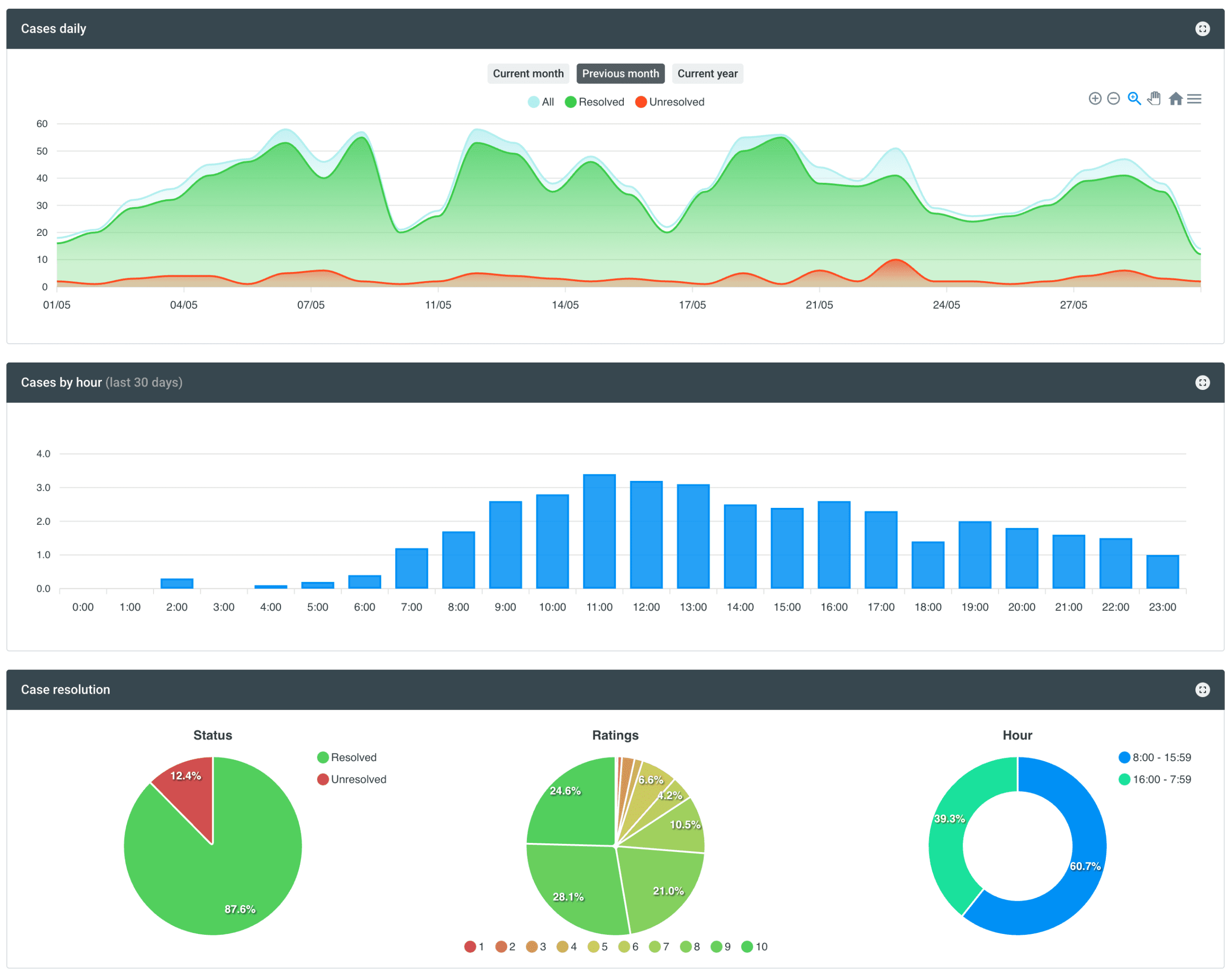Click the zoom in plus icon
This screenshot has height=970, width=1232.
click(x=1095, y=98)
